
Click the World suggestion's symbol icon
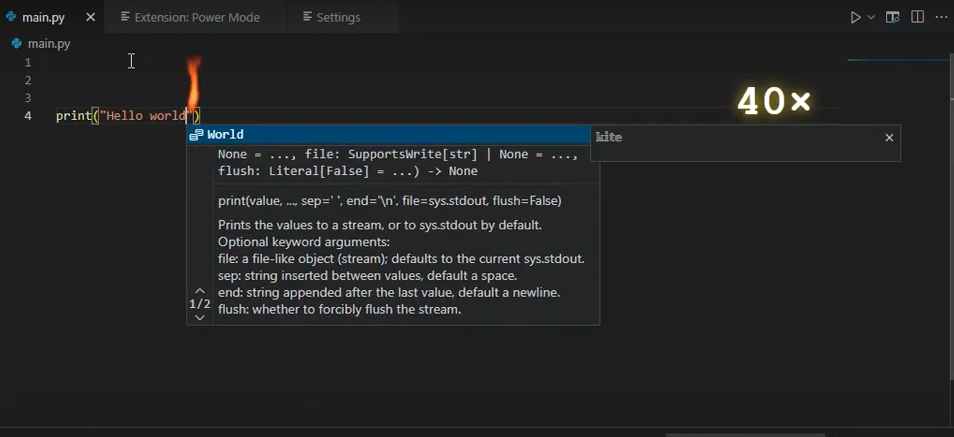[x=196, y=135]
